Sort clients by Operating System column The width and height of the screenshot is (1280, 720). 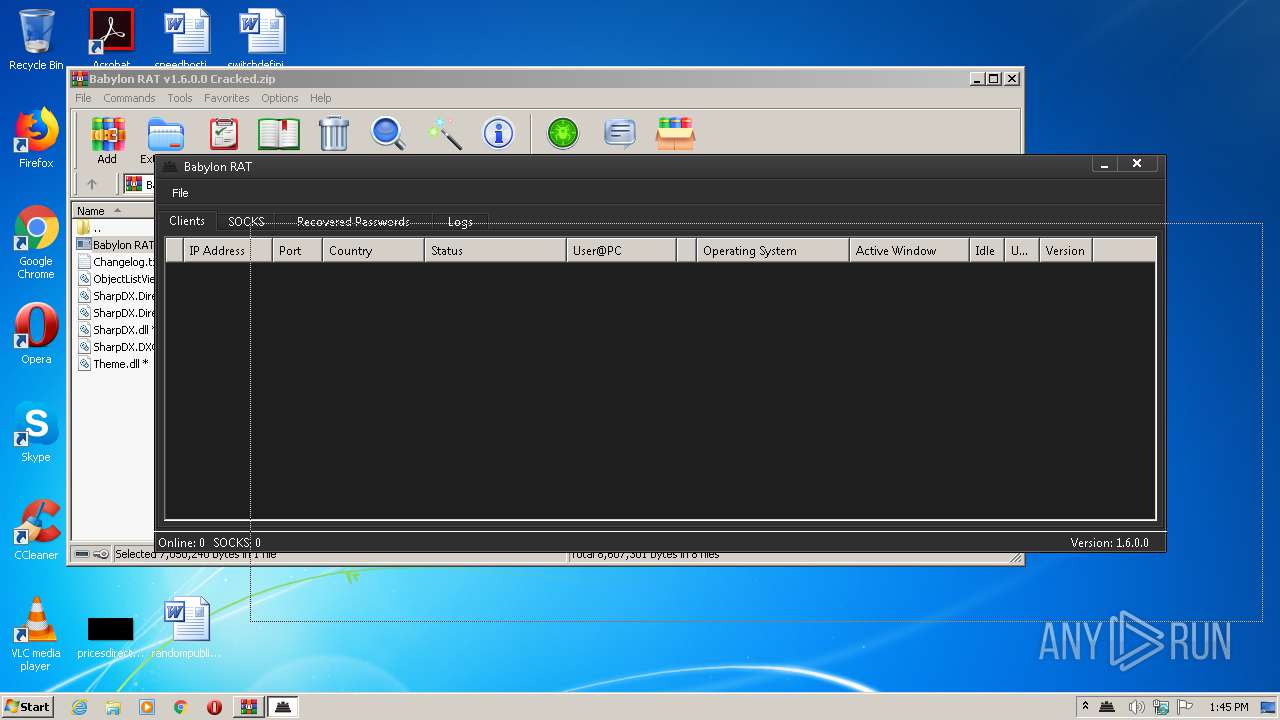[x=772, y=250]
